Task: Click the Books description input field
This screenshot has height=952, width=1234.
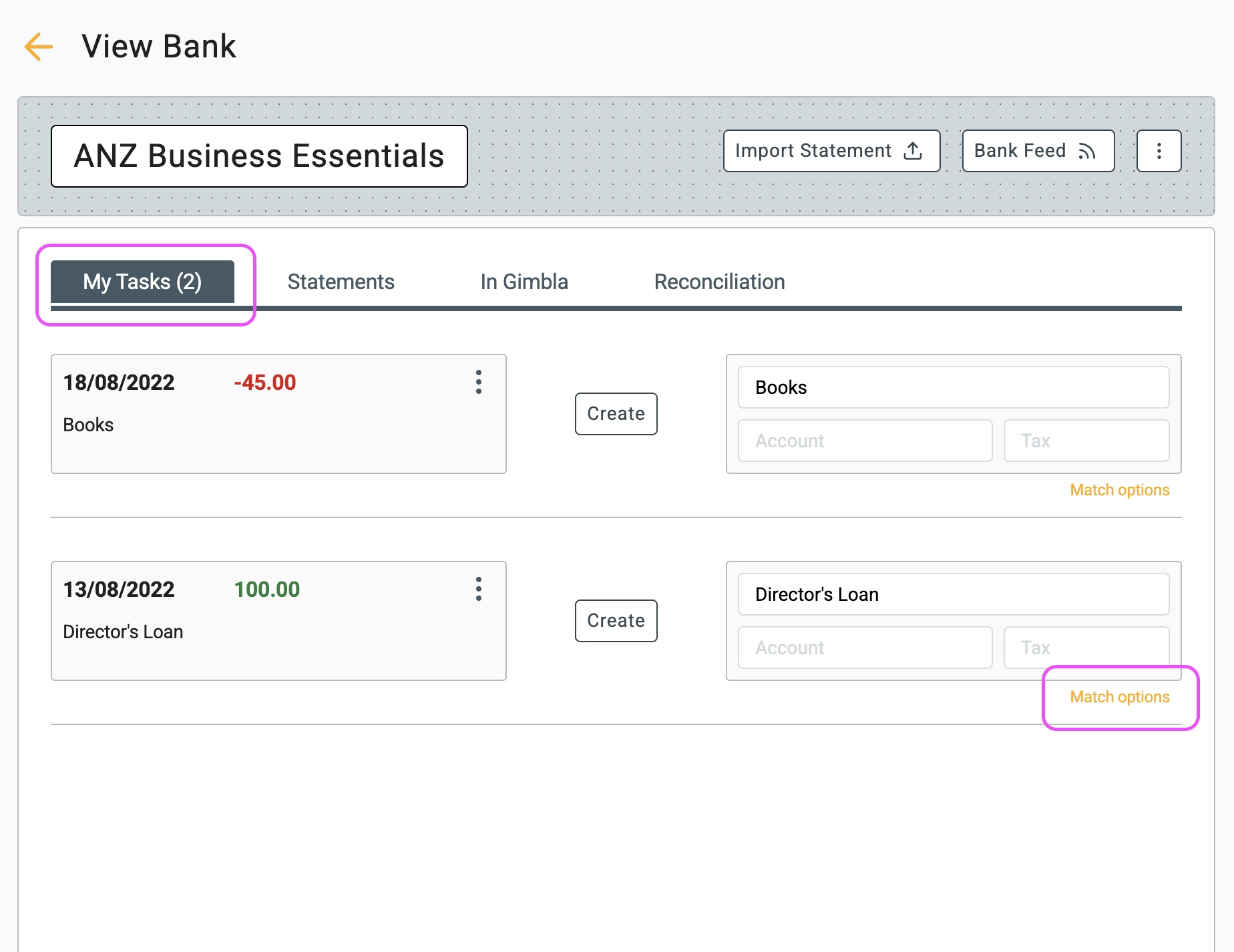Action: pos(953,387)
